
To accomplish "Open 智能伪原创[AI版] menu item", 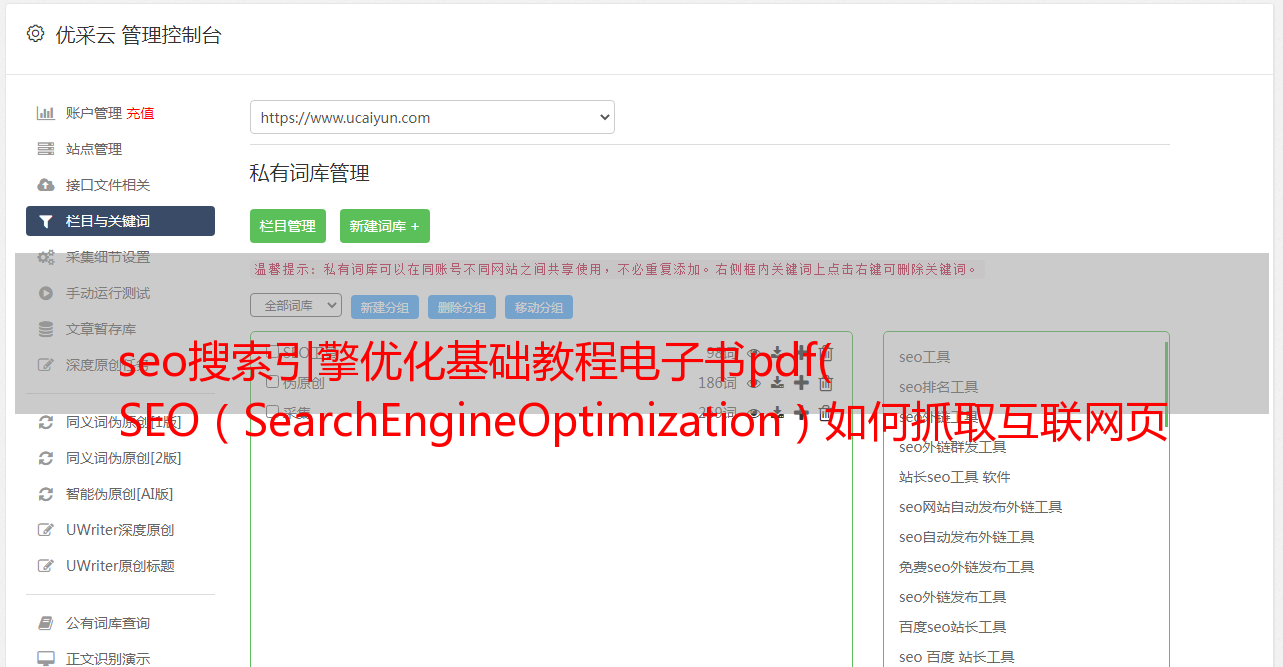I will pyautogui.click(x=119, y=494).
